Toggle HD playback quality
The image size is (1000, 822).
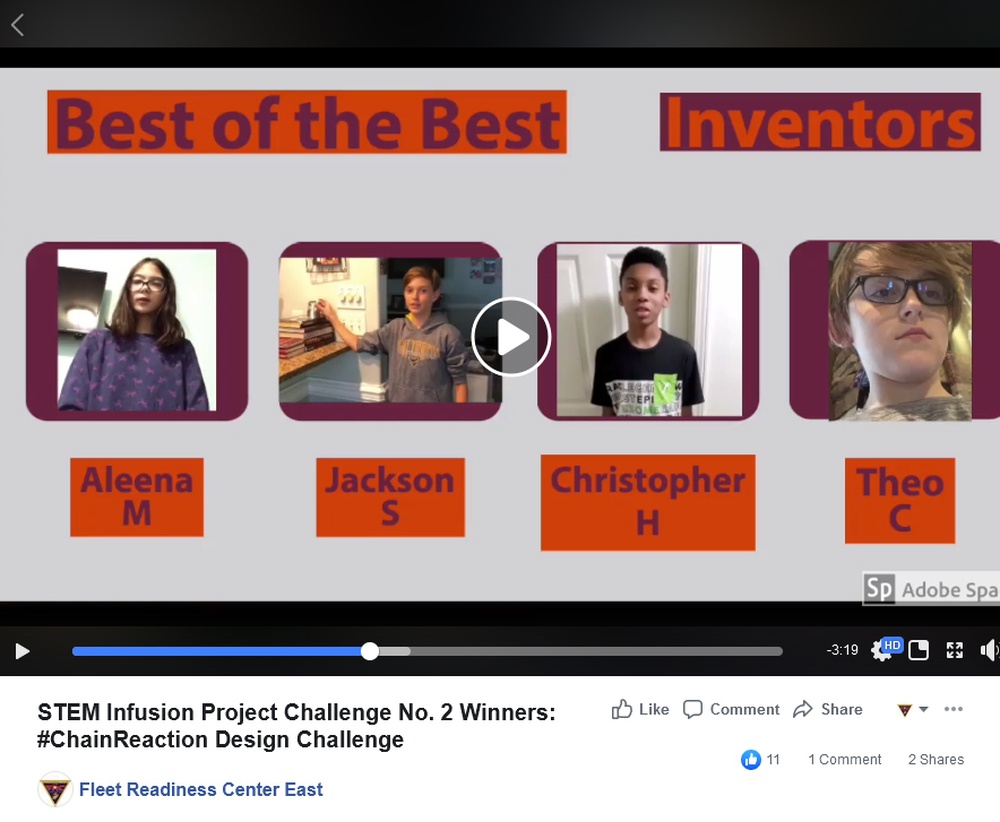[893, 643]
